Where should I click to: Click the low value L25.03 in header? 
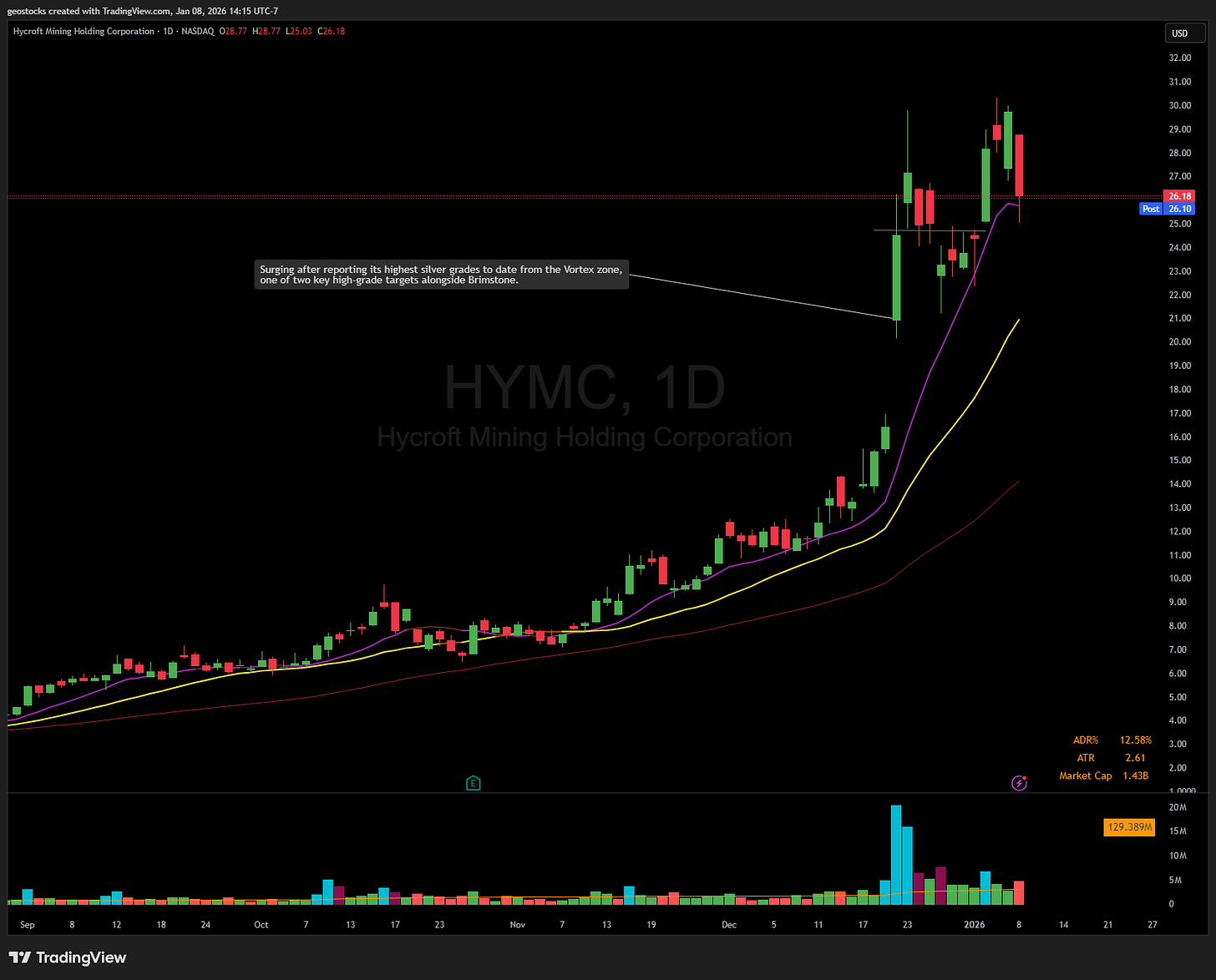click(298, 31)
